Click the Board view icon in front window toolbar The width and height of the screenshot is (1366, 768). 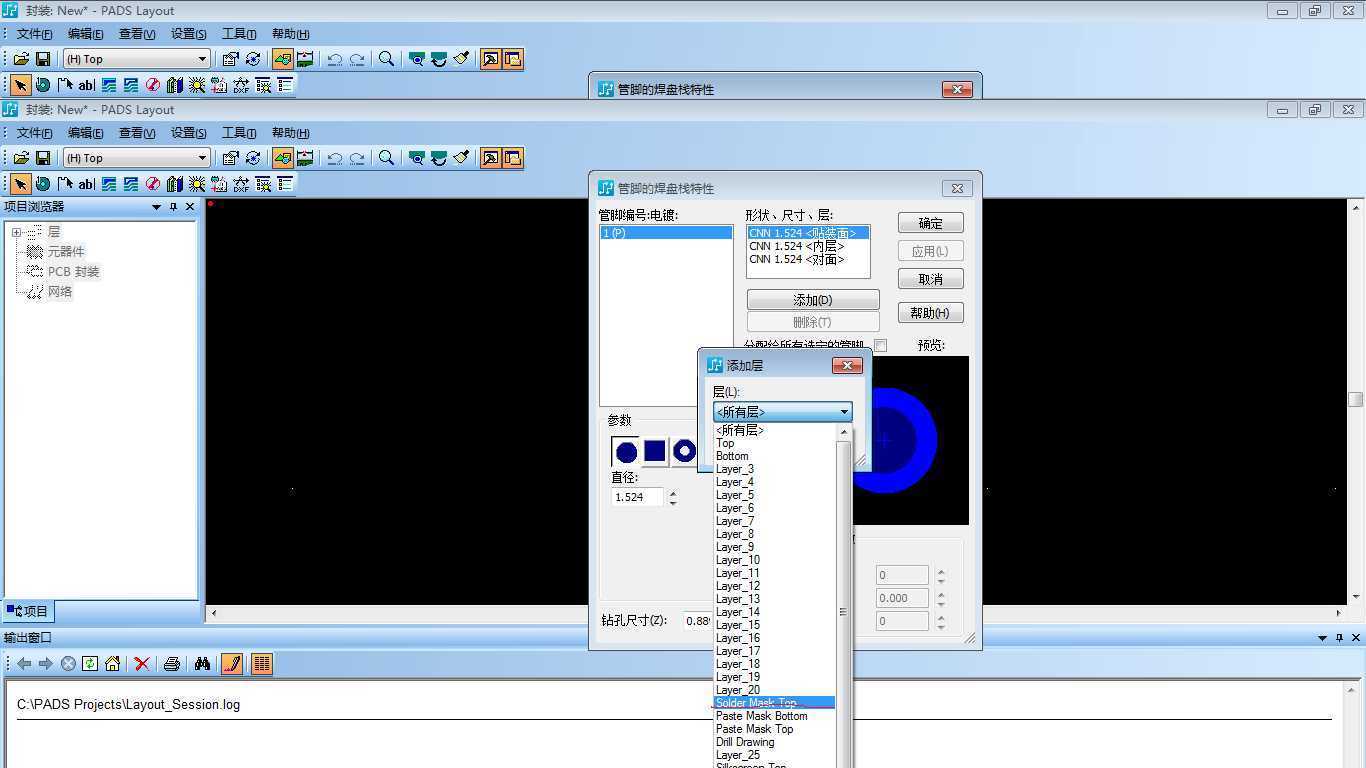tap(417, 158)
